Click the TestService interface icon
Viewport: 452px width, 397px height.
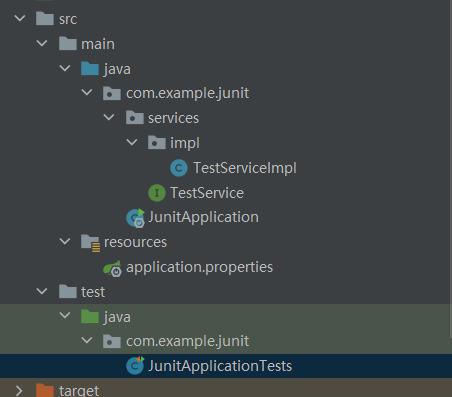click(x=157, y=193)
